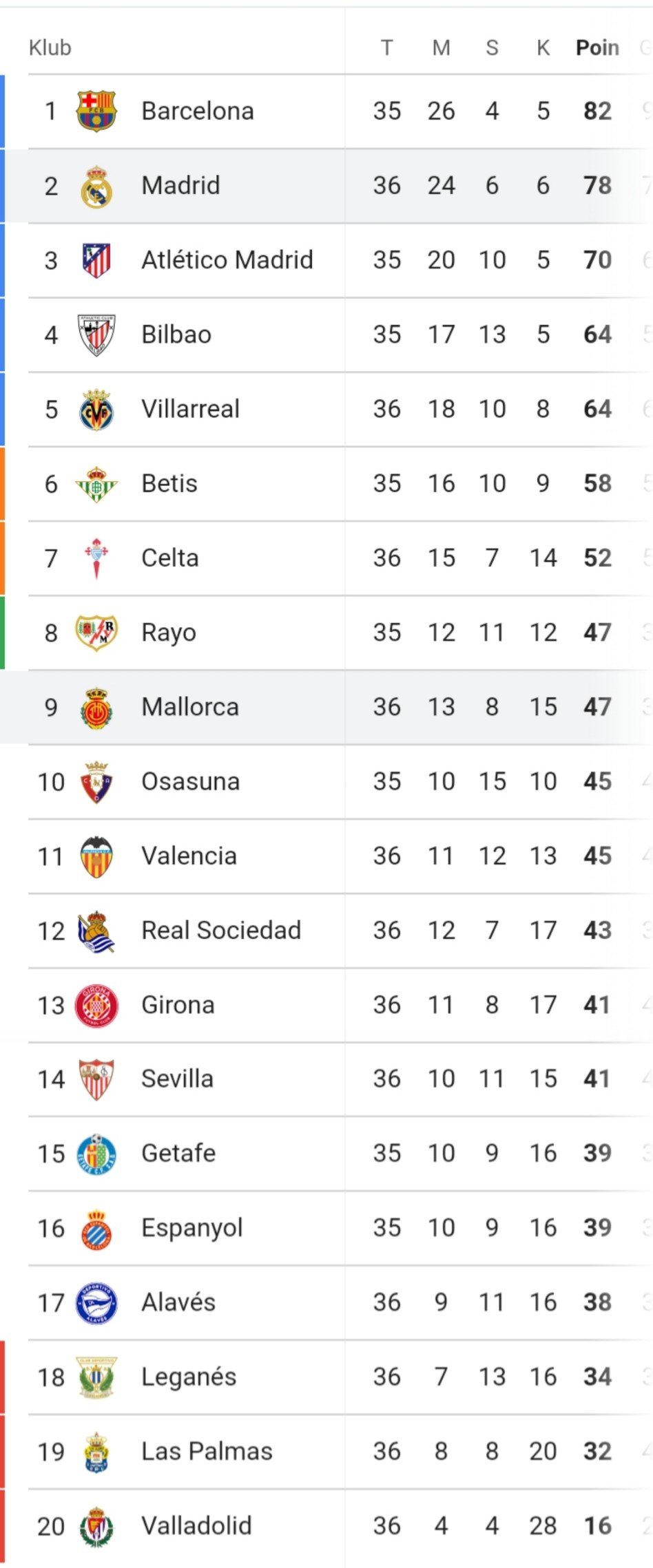The image size is (653, 1568).
Task: Click the Real Madrid crest icon
Action: coord(96,186)
